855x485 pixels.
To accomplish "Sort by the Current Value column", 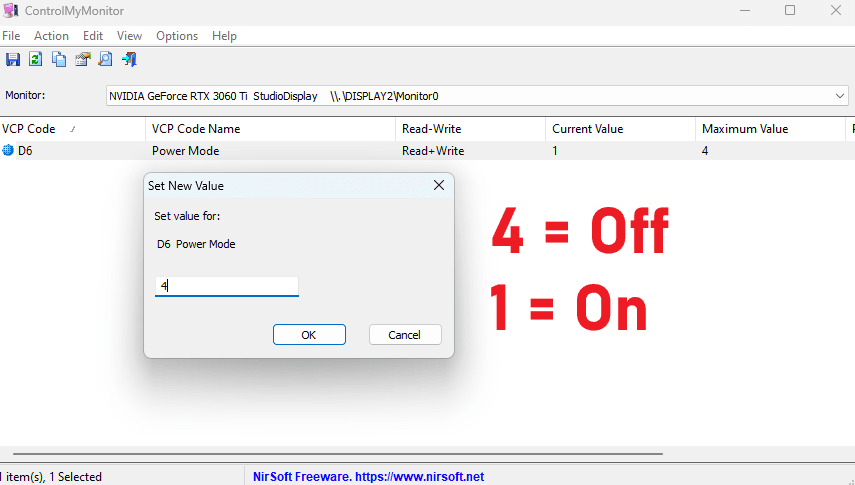I will pos(587,129).
